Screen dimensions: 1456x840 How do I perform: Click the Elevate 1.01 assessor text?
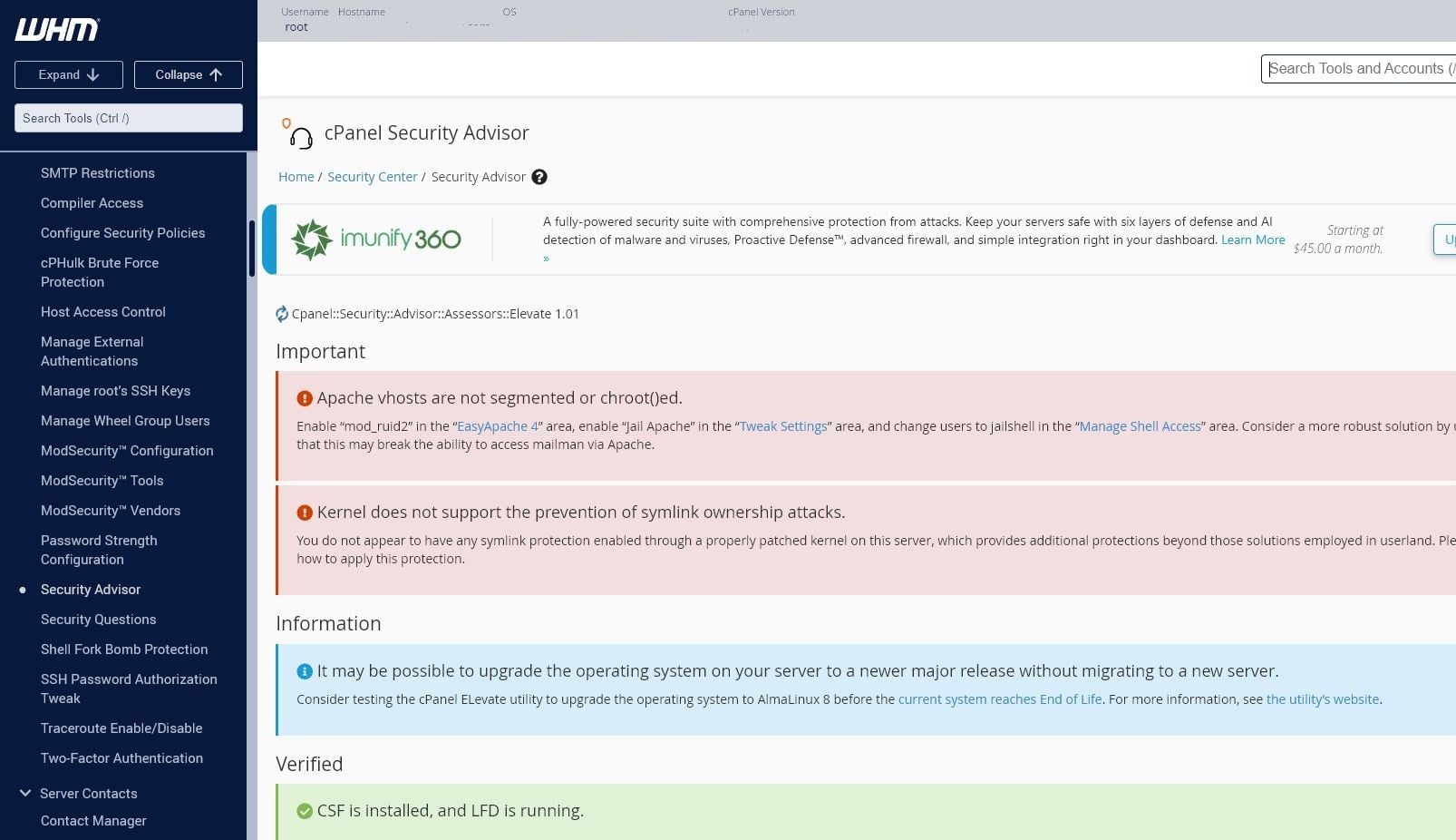(x=435, y=314)
